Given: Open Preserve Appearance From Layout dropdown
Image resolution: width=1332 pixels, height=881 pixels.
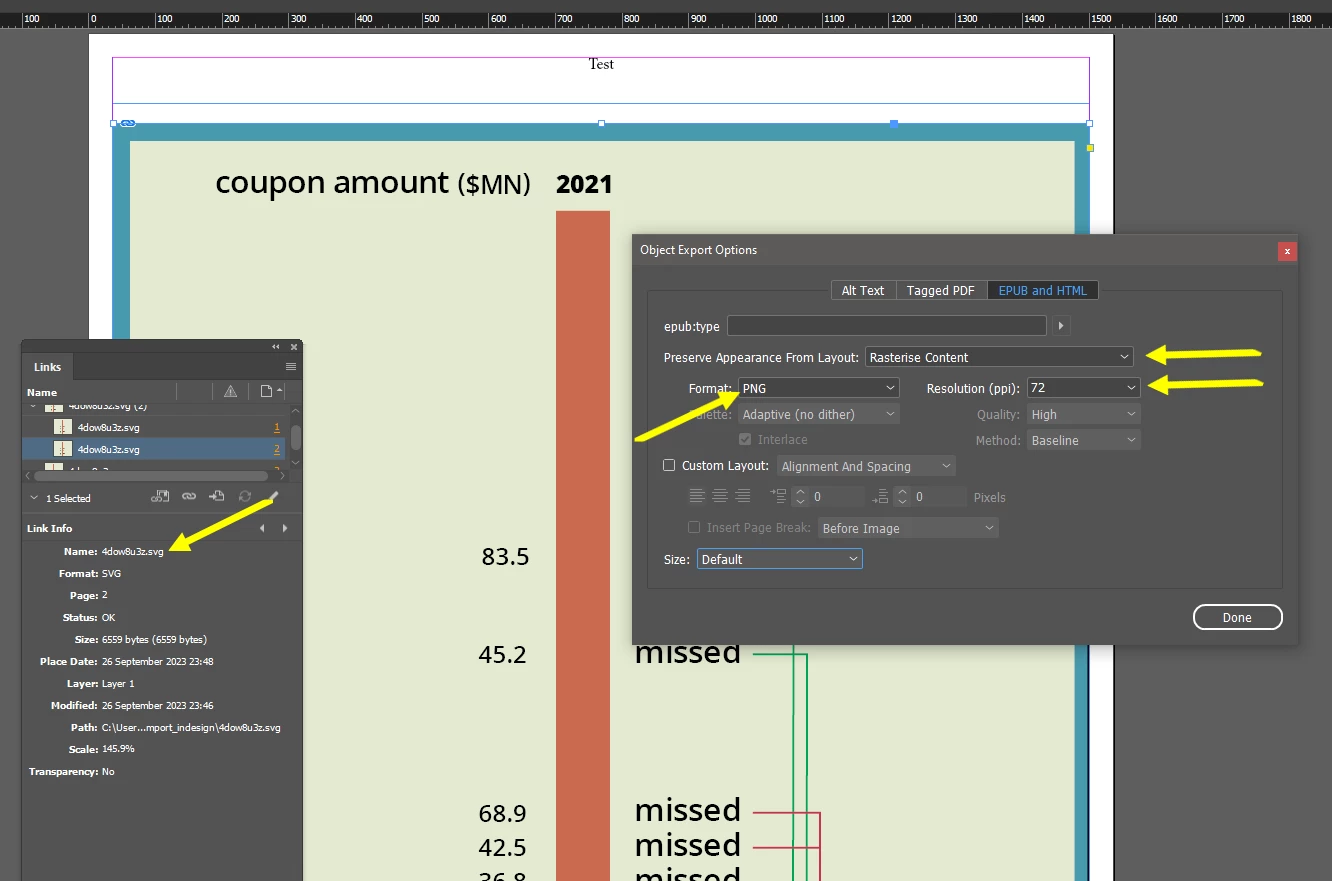Looking at the screenshot, I should (999, 357).
